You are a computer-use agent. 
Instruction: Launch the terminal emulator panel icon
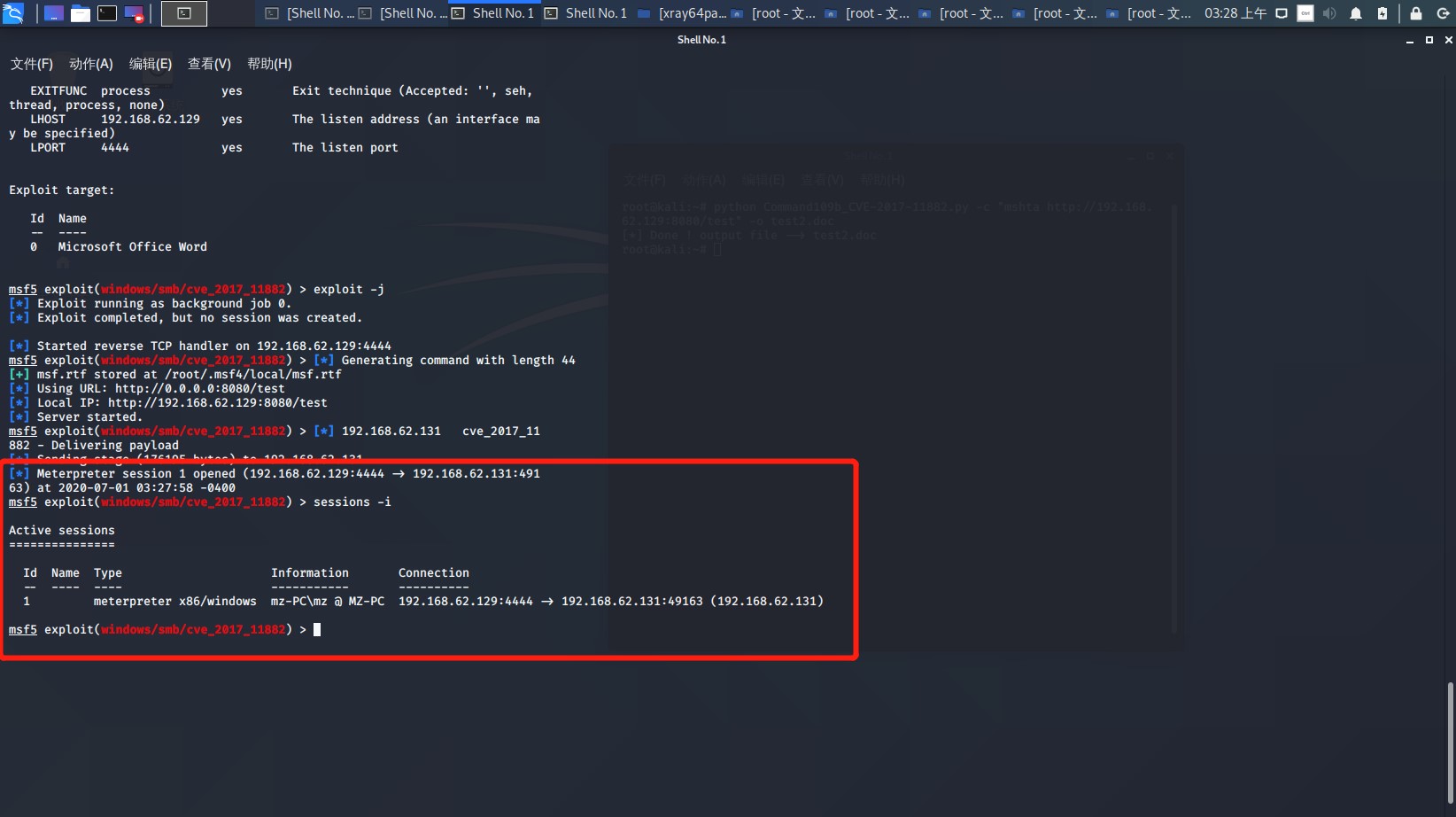pos(107,13)
